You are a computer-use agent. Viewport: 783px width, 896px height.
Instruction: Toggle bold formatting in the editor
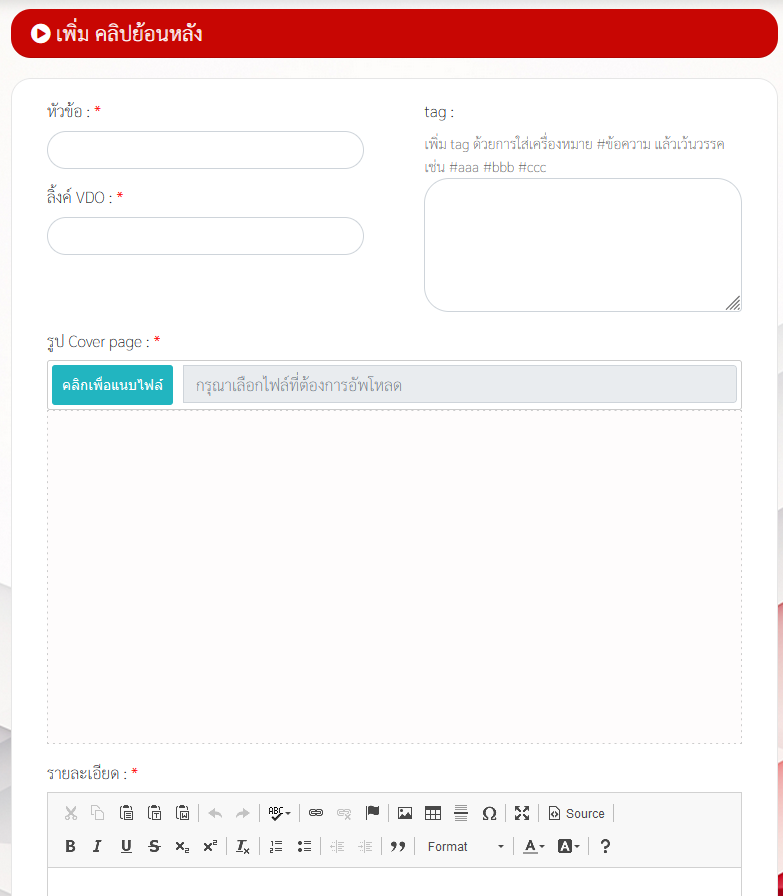click(70, 846)
